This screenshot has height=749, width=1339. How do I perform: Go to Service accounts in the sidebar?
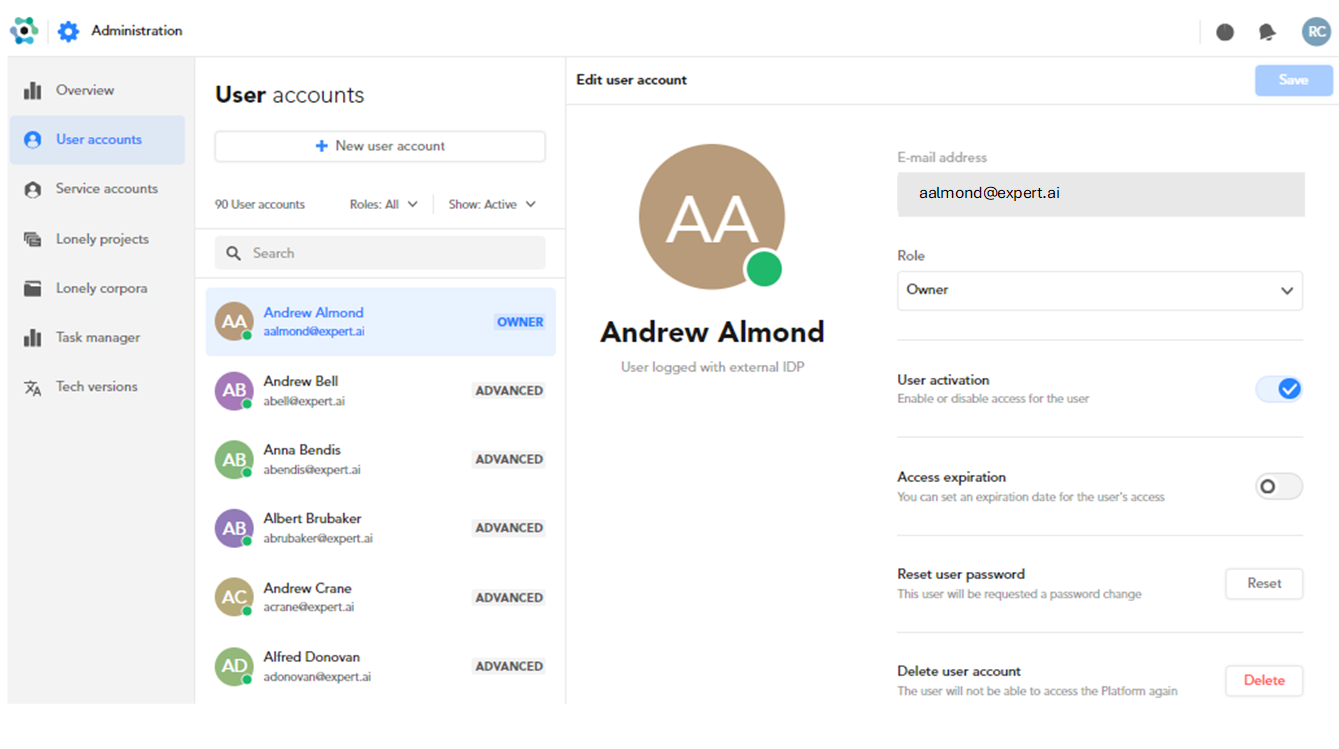point(106,189)
